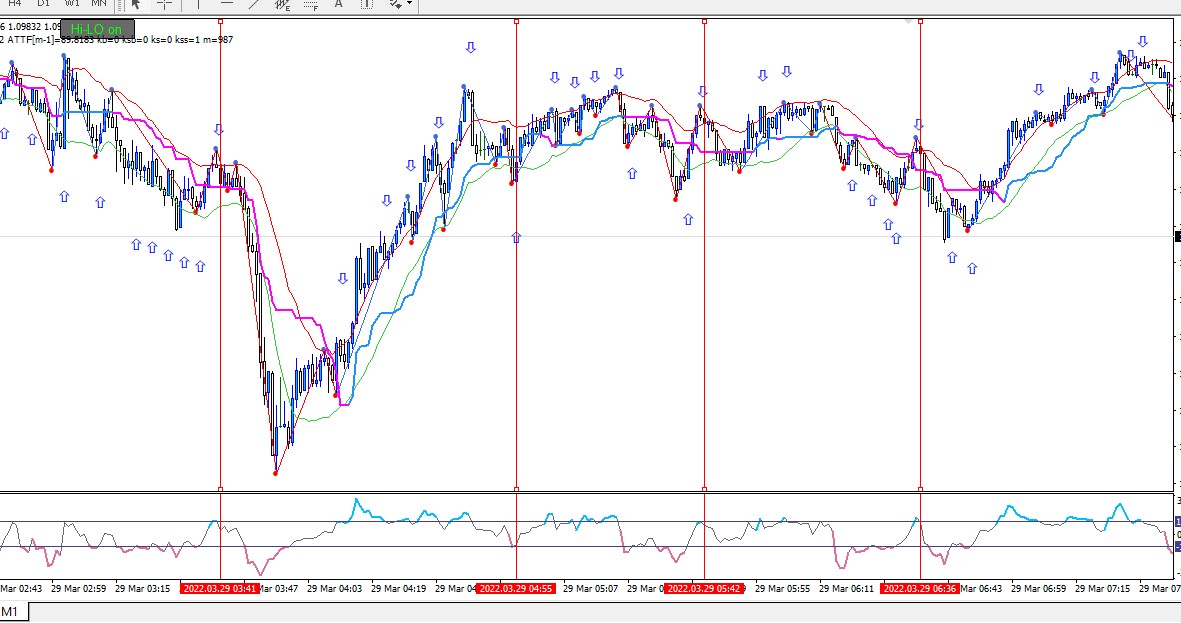Switch to MN timeframe
Screen dimensions: 1181x623
click(x=99, y=4)
